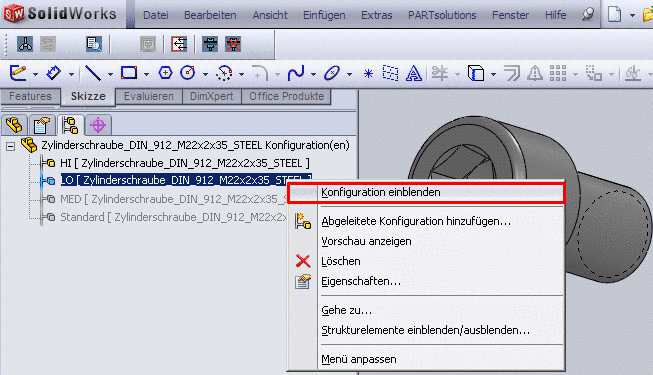
Task: Choose Strukturelemente einblenden/ausblenden from context menu
Action: 426,330
